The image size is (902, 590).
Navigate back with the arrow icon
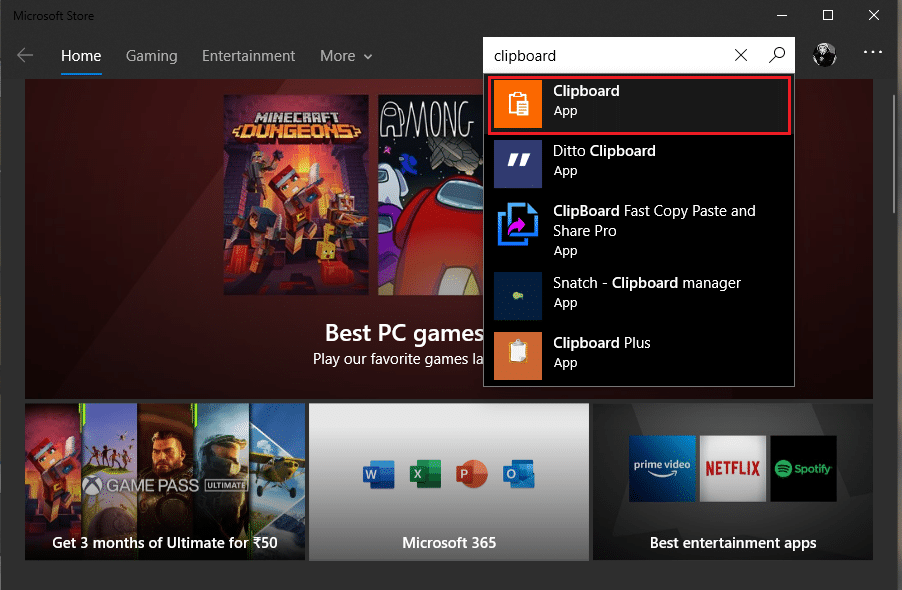coord(25,55)
